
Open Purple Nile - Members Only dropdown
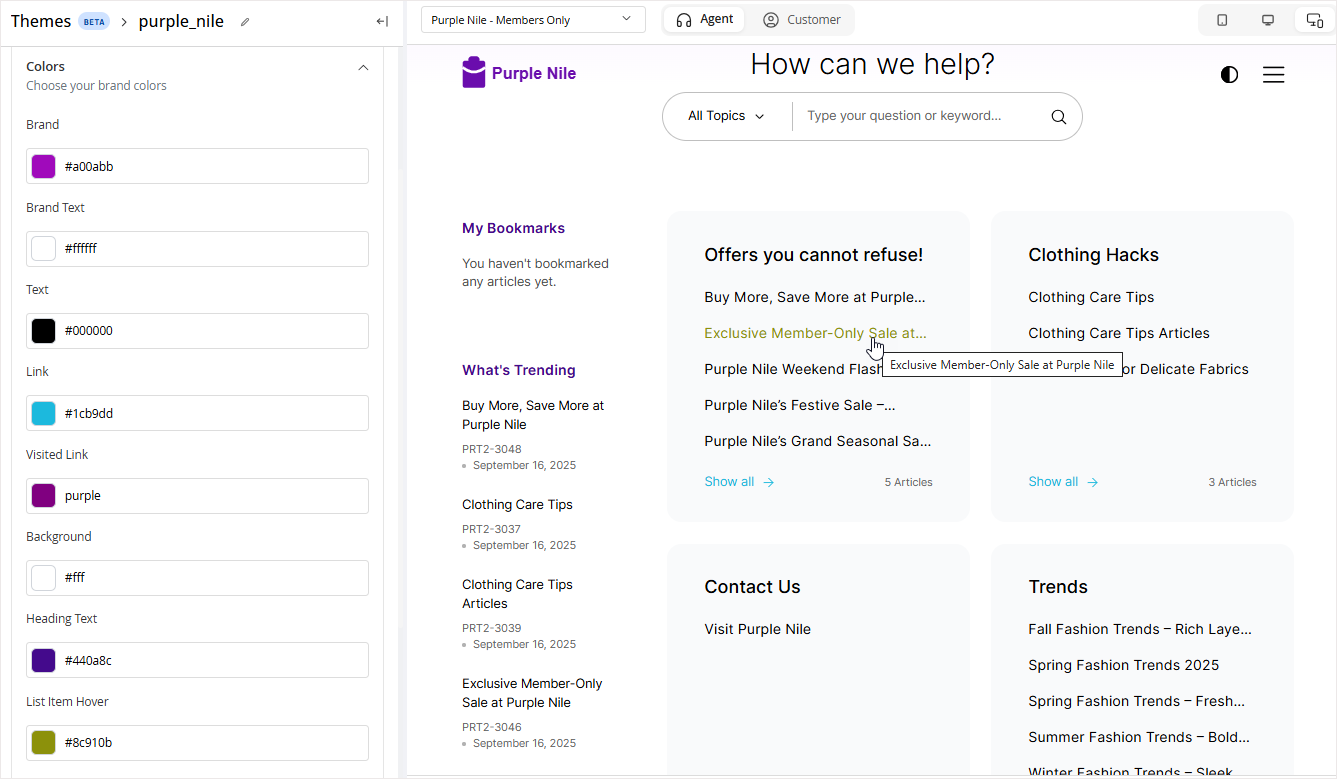click(532, 20)
